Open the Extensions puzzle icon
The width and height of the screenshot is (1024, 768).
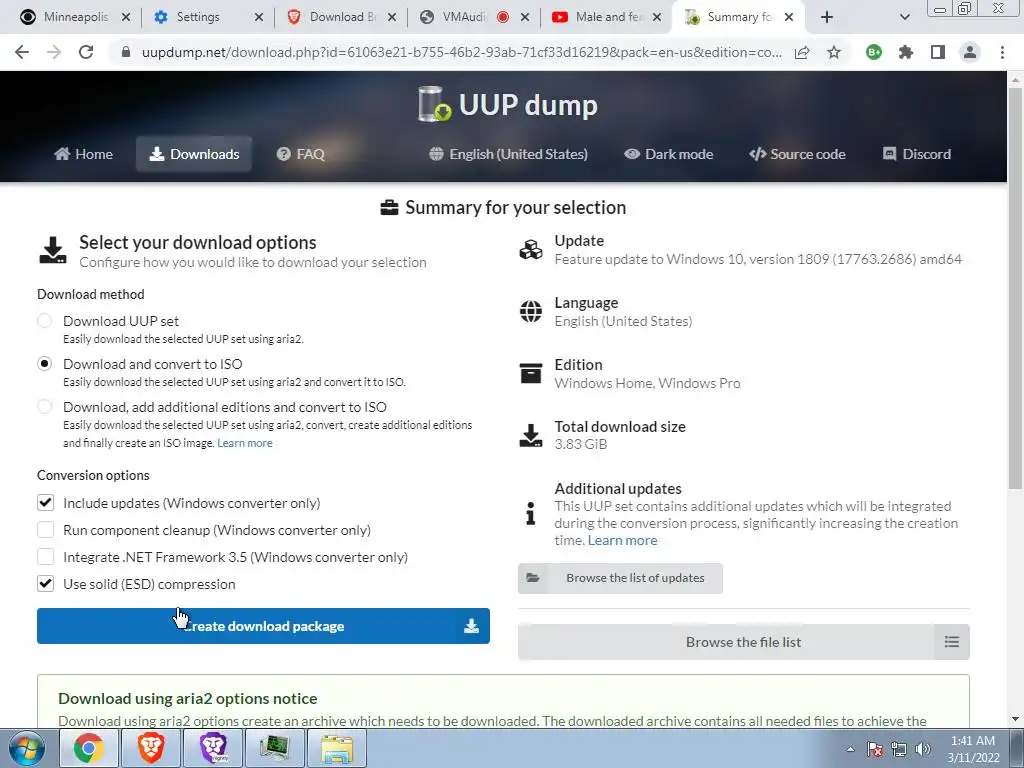pyautogui.click(x=905, y=52)
